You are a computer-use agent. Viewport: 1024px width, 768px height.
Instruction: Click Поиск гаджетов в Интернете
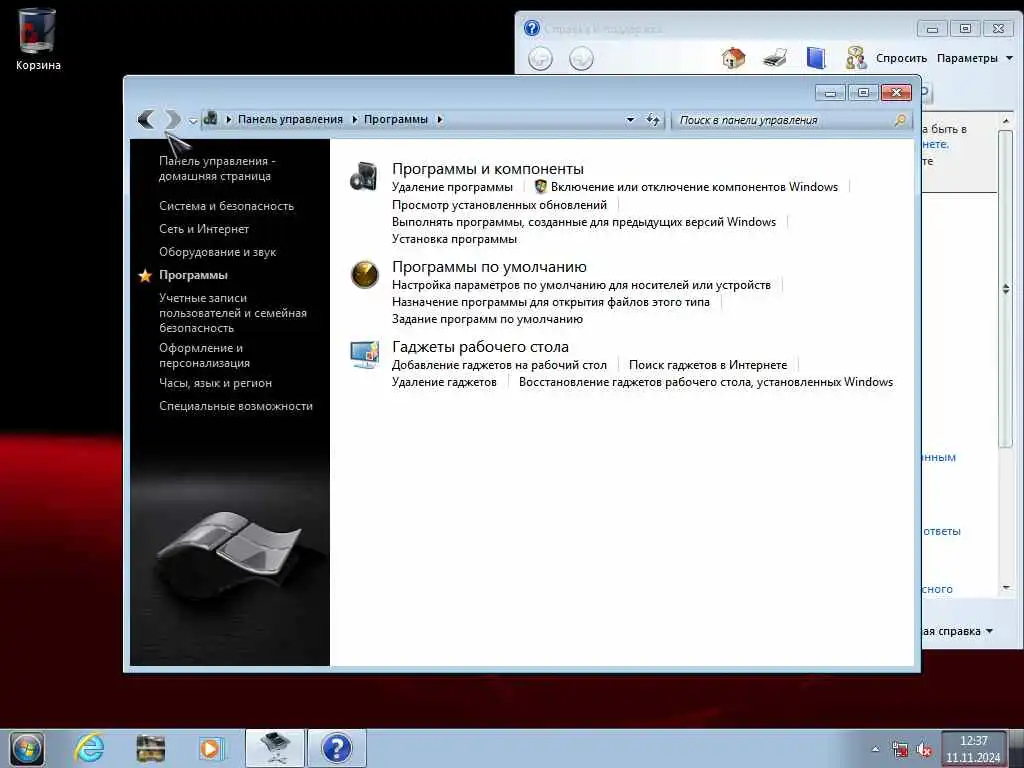coord(708,365)
